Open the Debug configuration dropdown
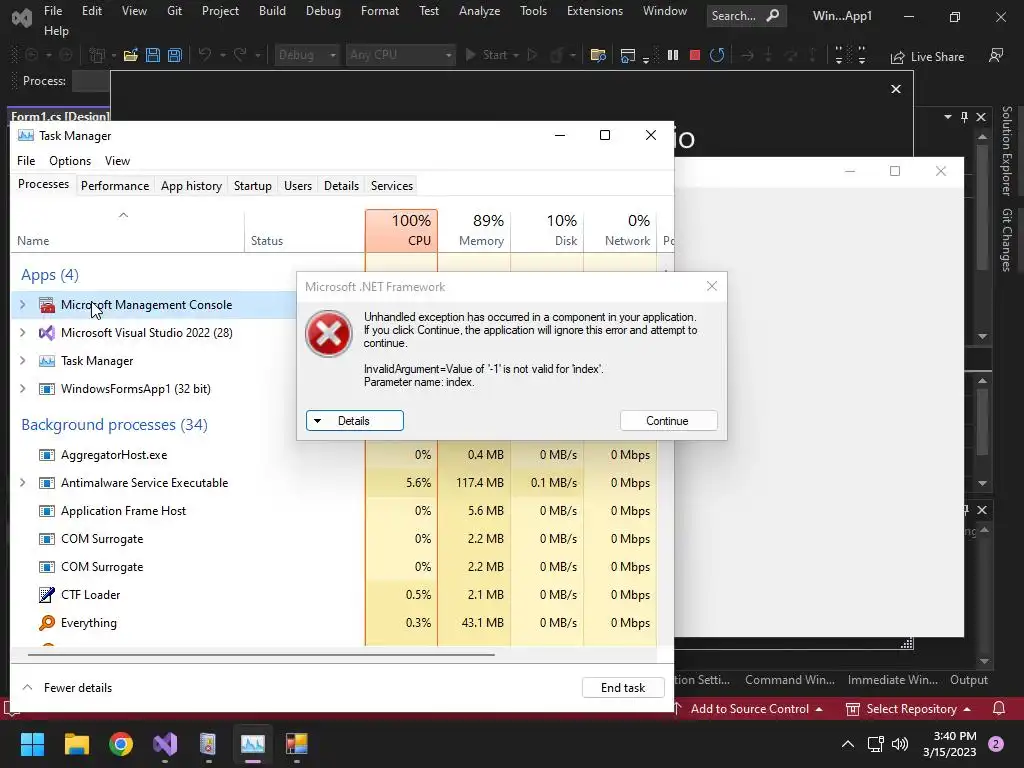Viewport: 1024px width, 768px height. click(307, 56)
